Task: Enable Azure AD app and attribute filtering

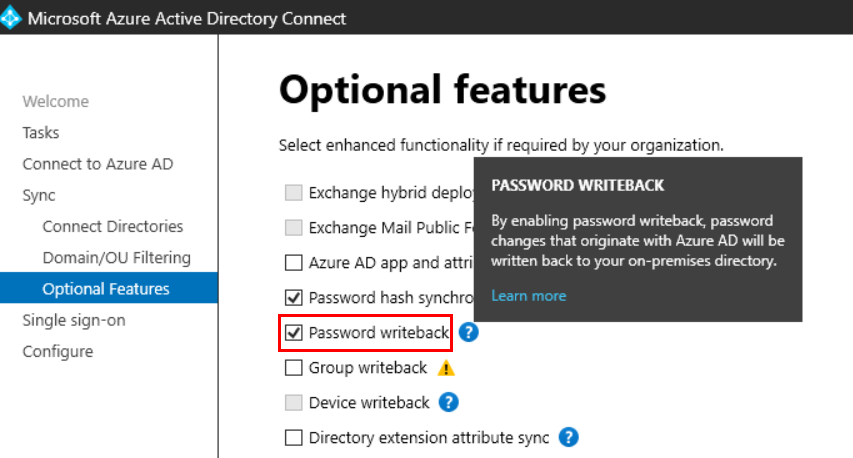Action: tap(294, 263)
